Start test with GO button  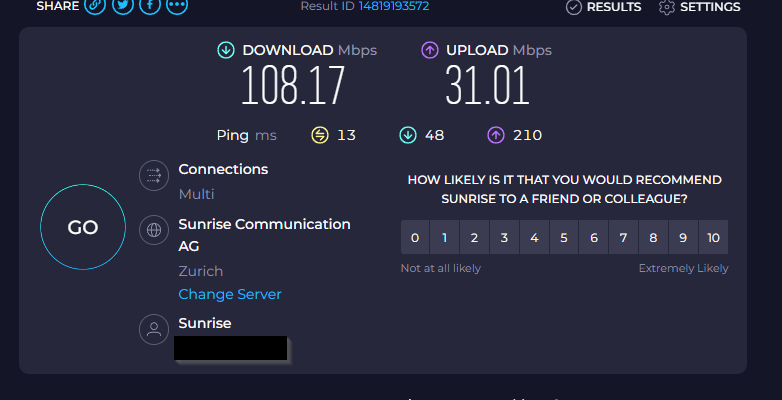83,227
